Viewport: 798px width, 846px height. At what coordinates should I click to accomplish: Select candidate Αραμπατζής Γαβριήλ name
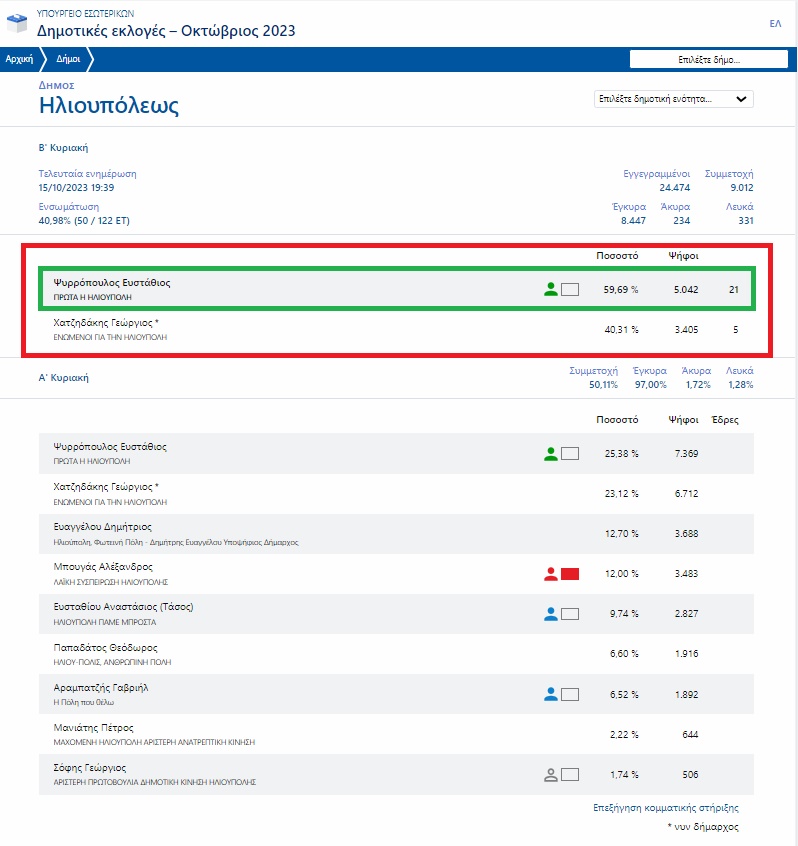(101, 687)
